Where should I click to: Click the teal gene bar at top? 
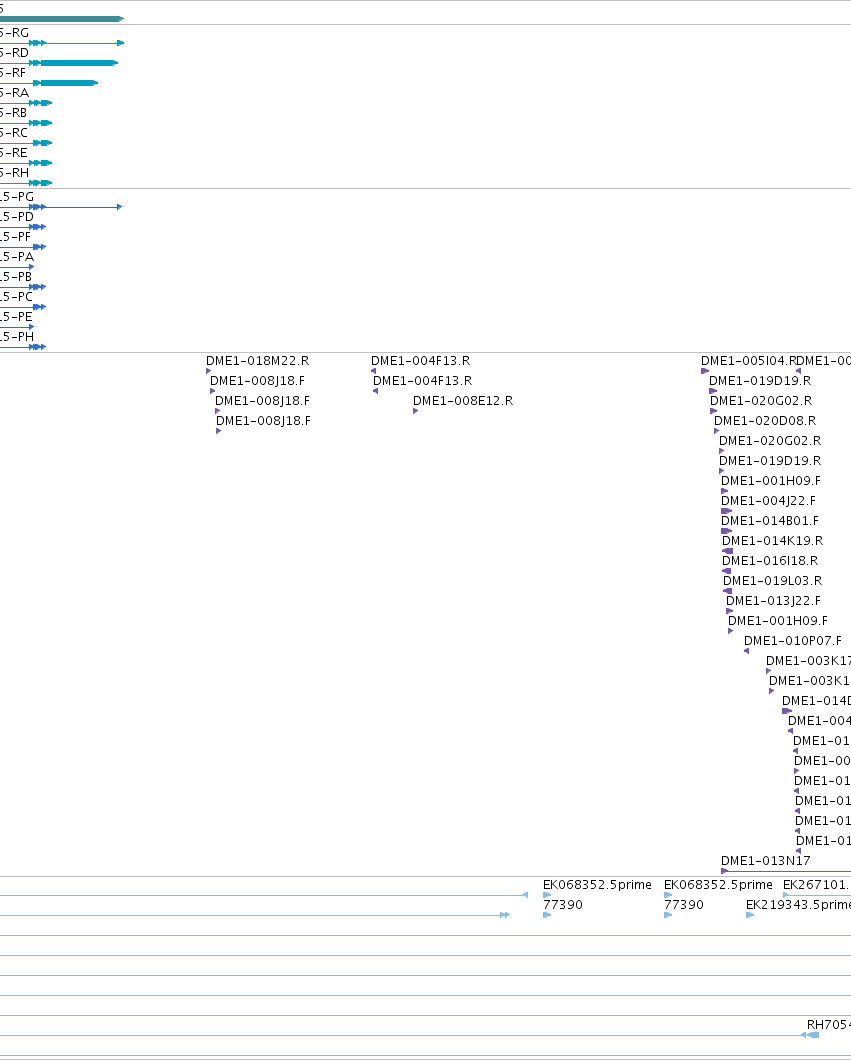(62, 19)
